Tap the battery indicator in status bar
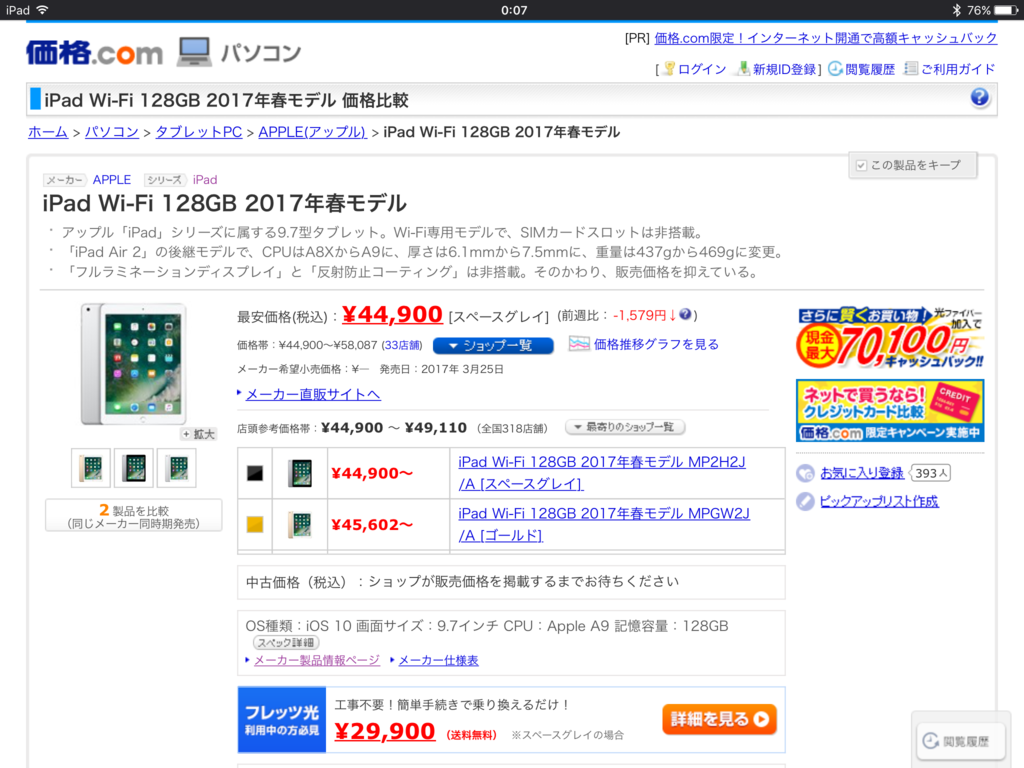 click(1005, 10)
